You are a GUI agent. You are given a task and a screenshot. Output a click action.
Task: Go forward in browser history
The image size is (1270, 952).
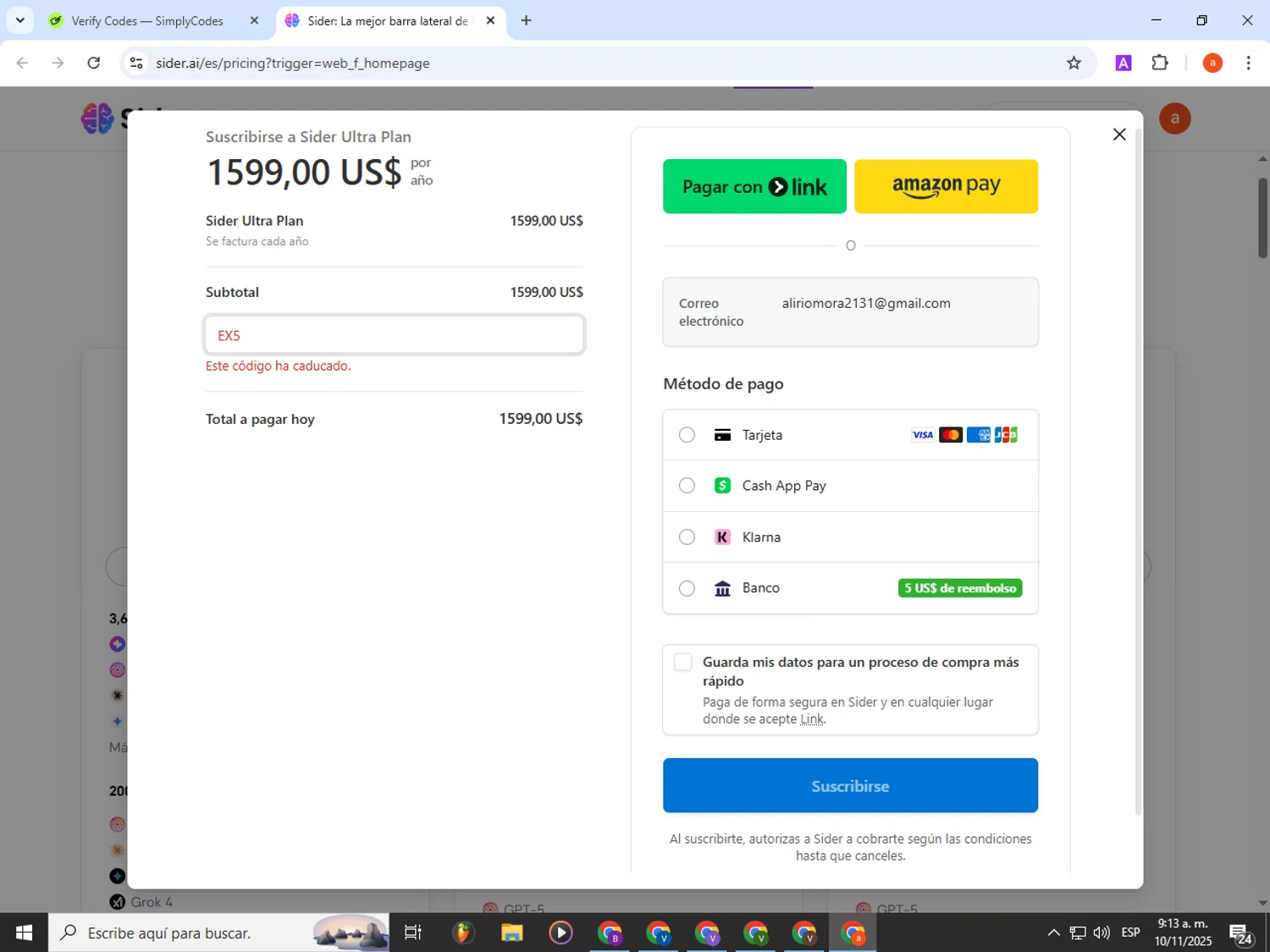click(x=58, y=63)
